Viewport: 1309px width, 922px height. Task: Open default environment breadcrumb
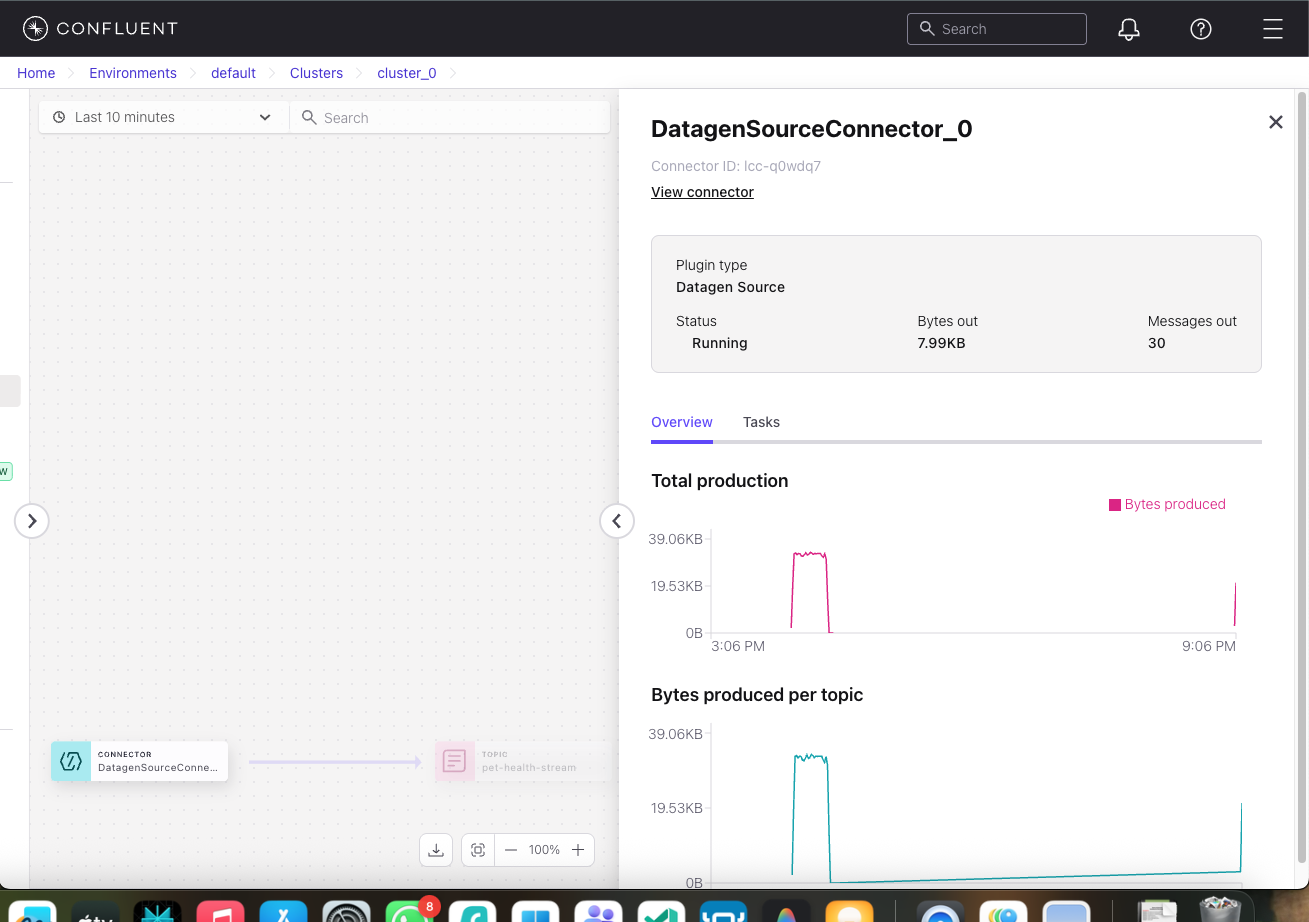[233, 73]
